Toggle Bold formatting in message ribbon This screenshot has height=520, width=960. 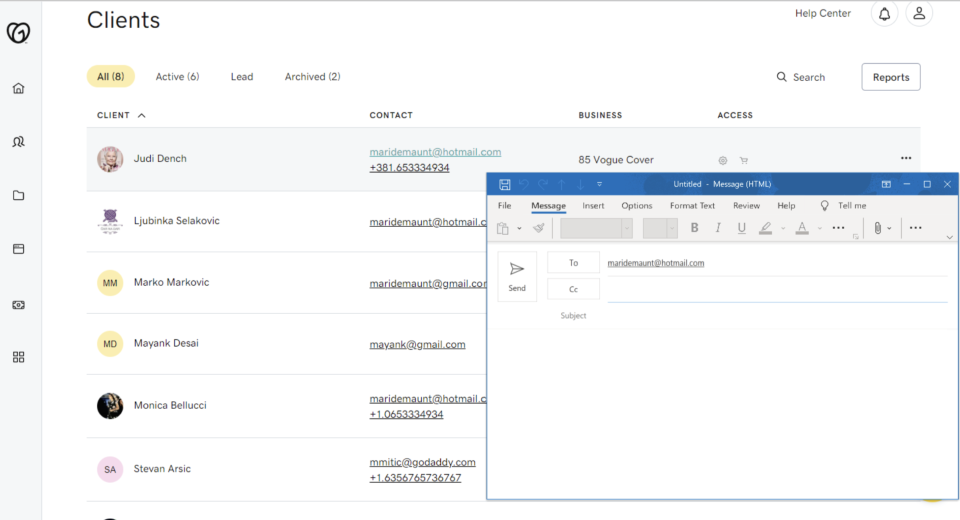tap(694, 228)
